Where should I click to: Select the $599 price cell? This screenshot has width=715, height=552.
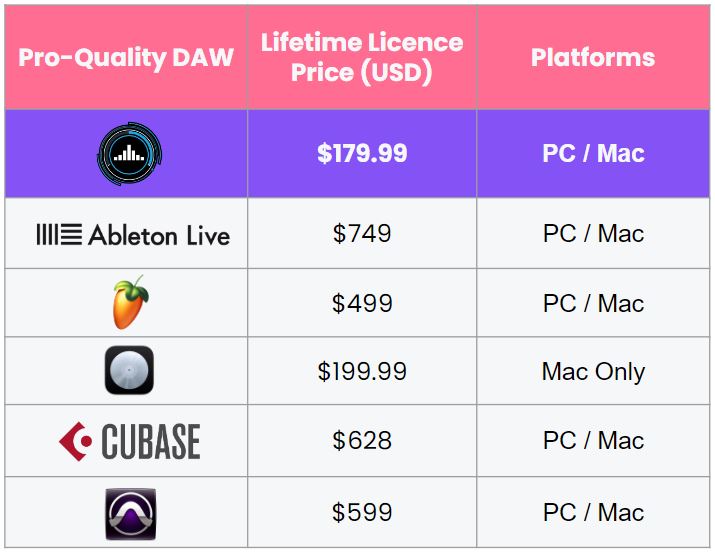(x=362, y=512)
